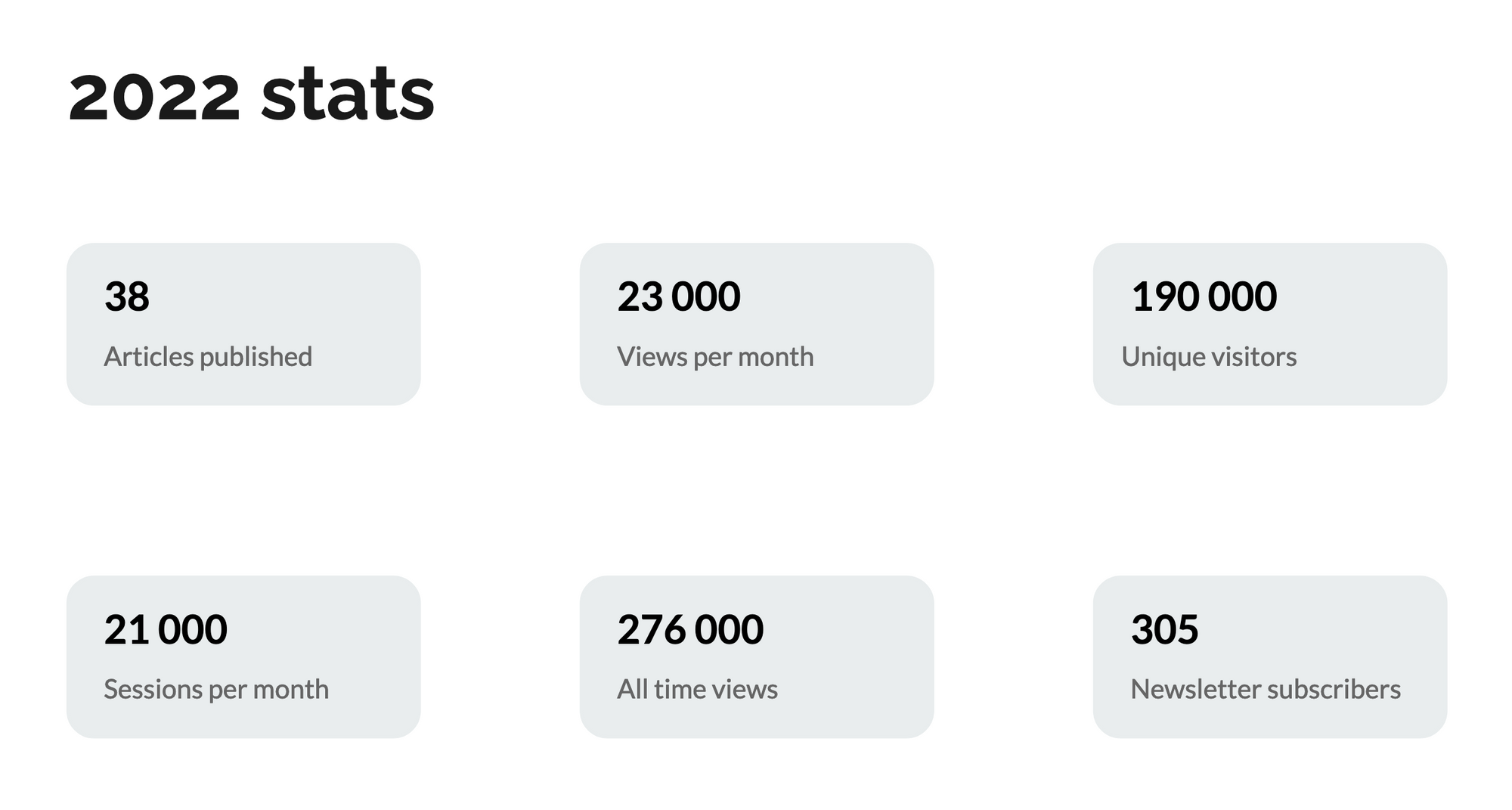Click the 190 000 figure
The image size is (1512, 810).
pos(1204,296)
